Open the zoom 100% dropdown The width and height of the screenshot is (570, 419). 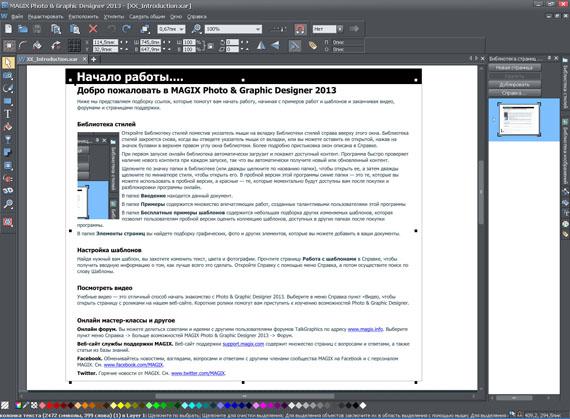[258, 29]
